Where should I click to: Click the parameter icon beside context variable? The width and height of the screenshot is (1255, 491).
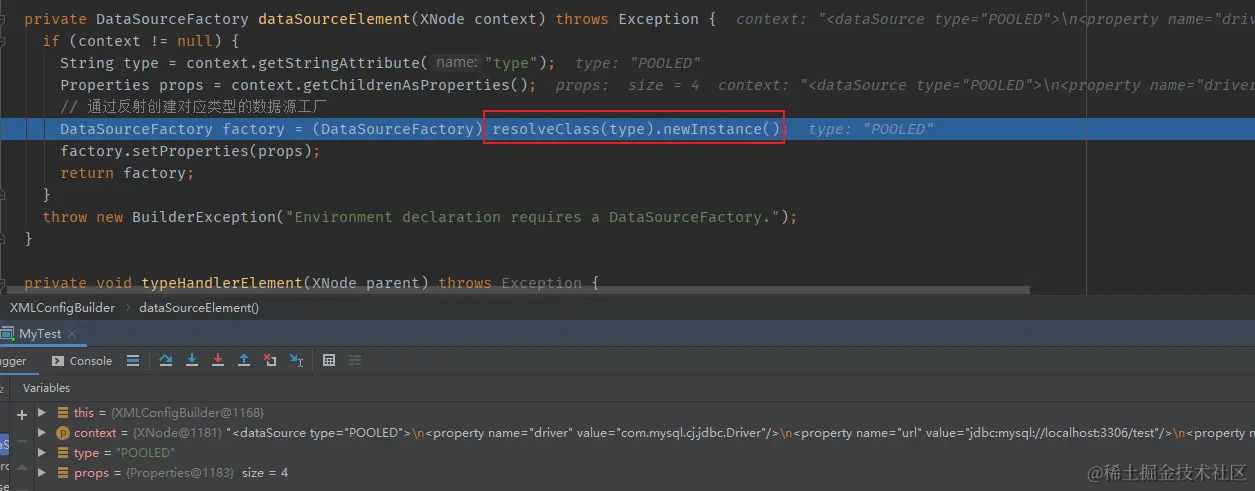pyautogui.click(x=63, y=433)
